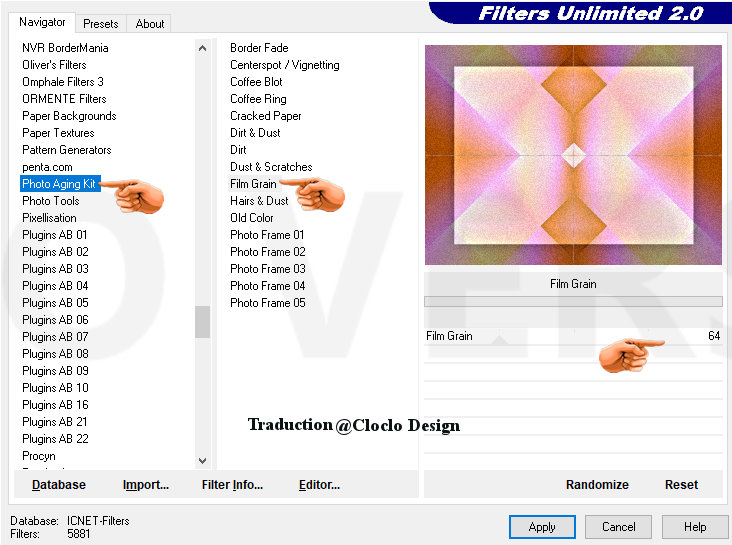The width and height of the screenshot is (732, 545).
Task: Choose the Dirt & Dust filter
Action: coord(255,133)
